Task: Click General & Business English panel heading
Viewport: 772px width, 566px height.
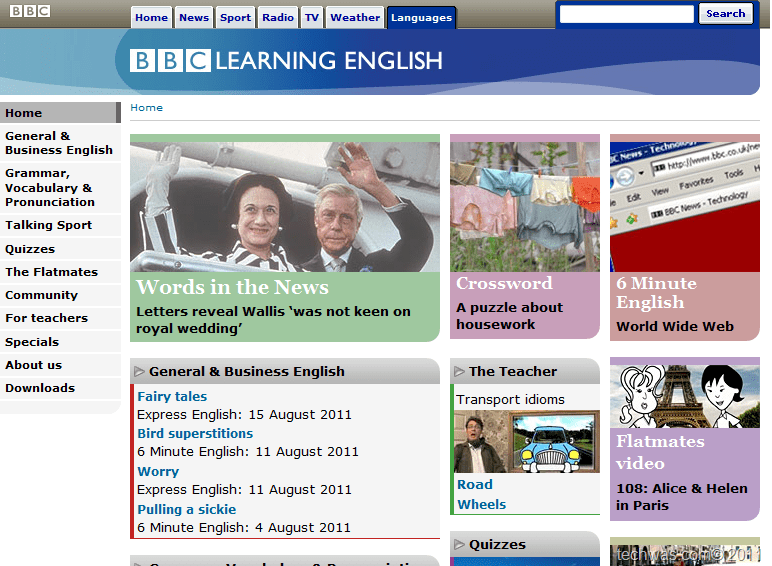Action: (247, 372)
